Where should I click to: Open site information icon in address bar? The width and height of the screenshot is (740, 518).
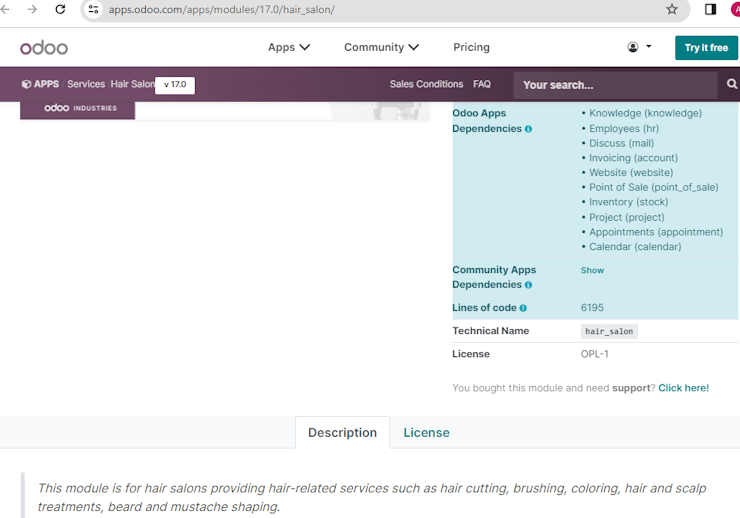(x=93, y=9)
